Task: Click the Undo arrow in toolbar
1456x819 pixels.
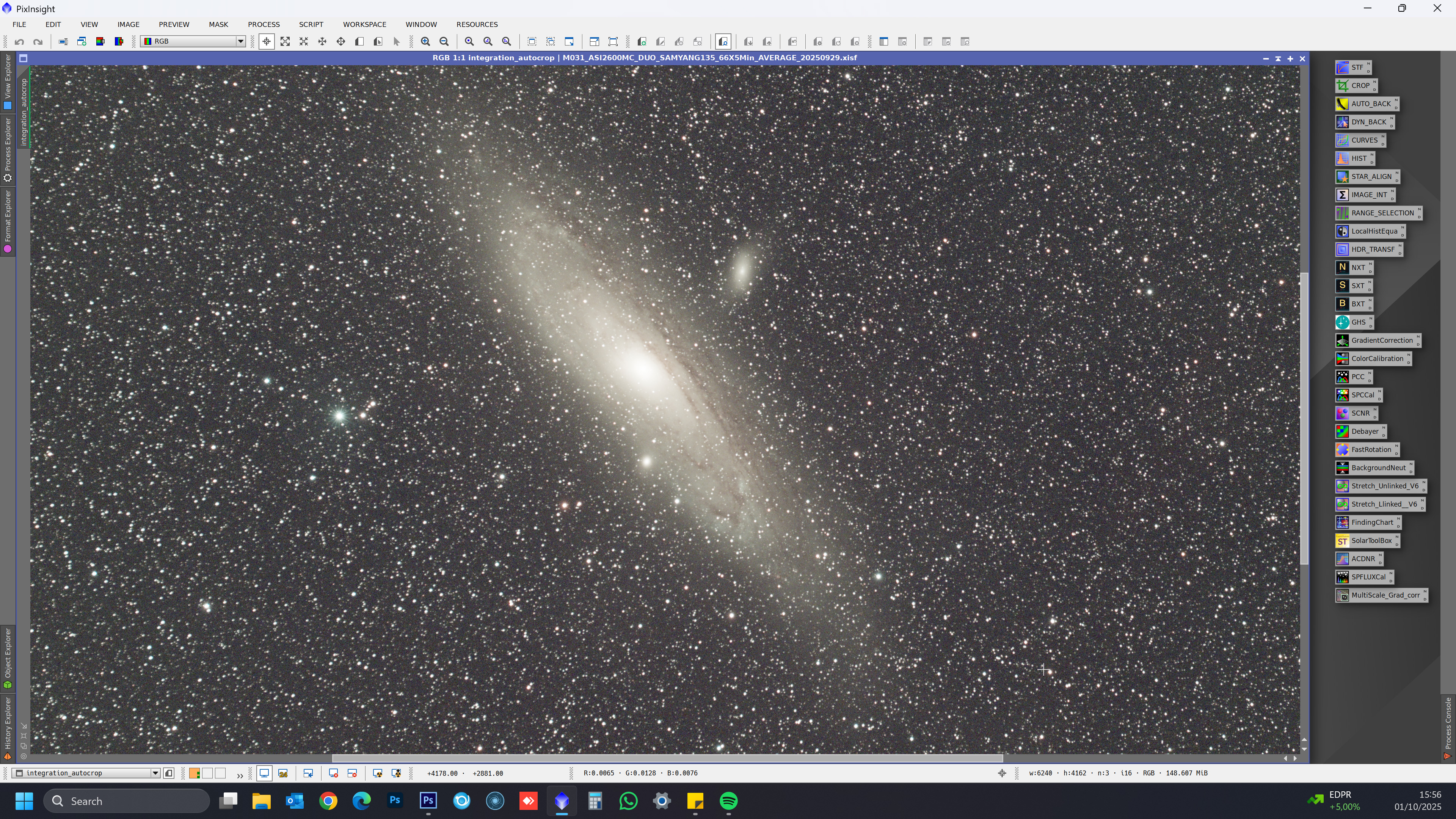Action: pyautogui.click(x=19, y=42)
